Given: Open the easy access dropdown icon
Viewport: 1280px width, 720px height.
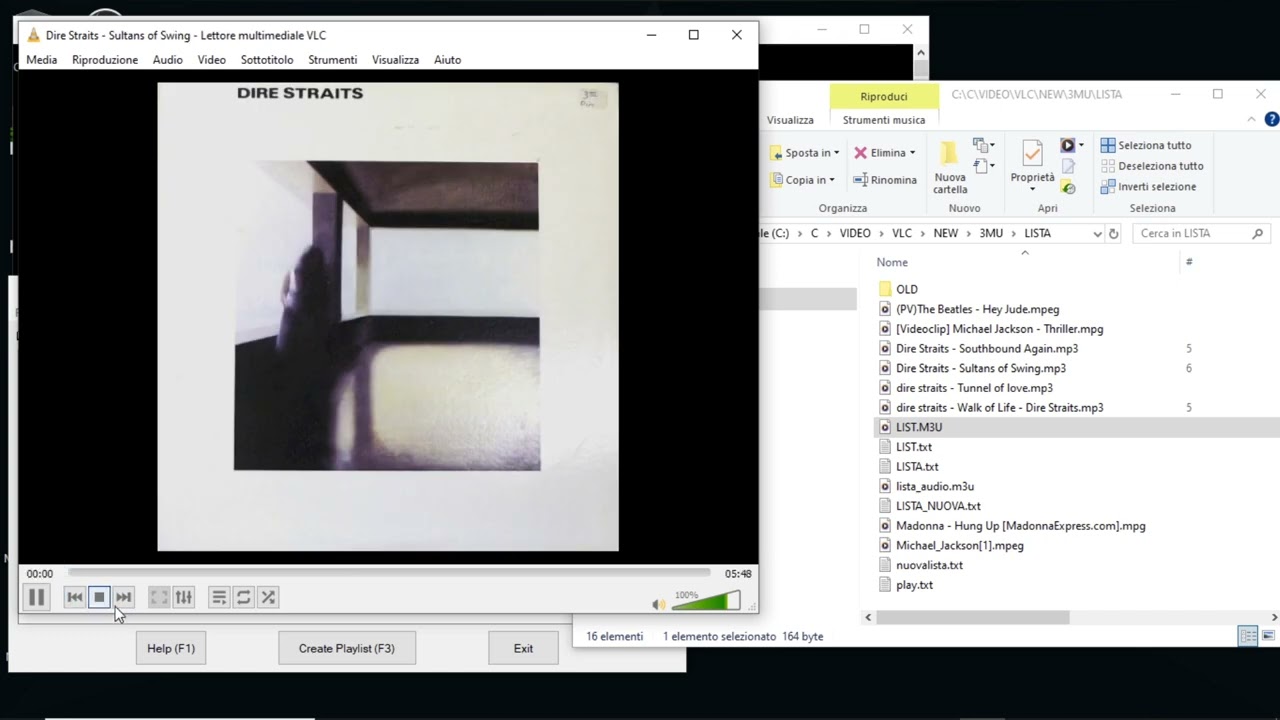Looking at the screenshot, I should point(985,166).
